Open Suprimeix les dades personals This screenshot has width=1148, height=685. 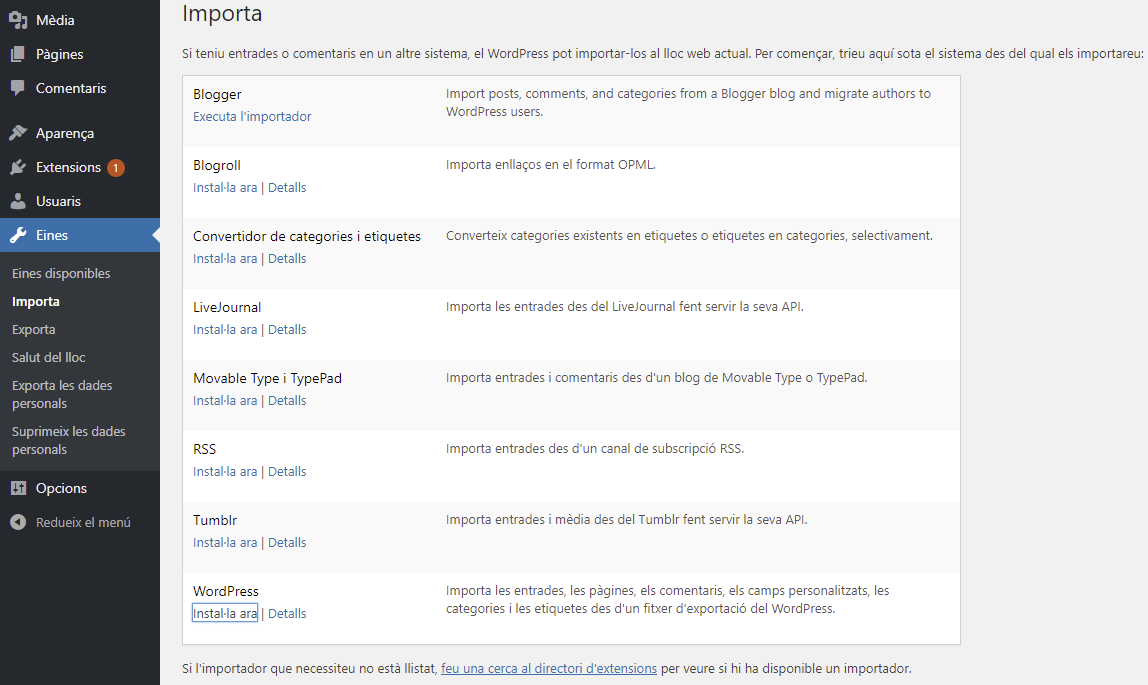[69, 441]
